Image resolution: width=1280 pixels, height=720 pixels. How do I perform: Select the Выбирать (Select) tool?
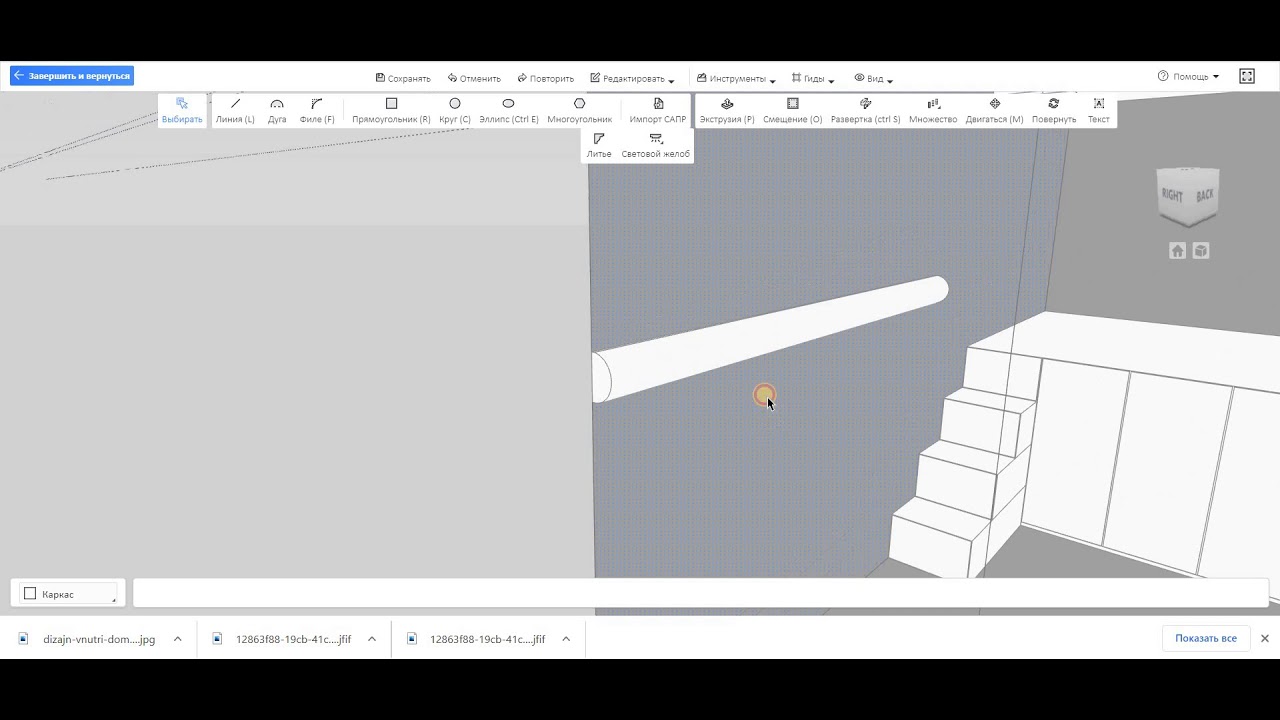pos(182,110)
